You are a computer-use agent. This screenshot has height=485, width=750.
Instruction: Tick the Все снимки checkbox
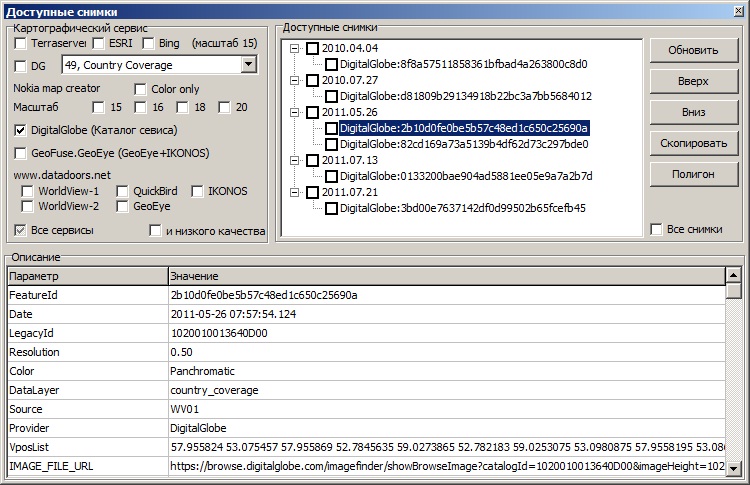(656, 230)
